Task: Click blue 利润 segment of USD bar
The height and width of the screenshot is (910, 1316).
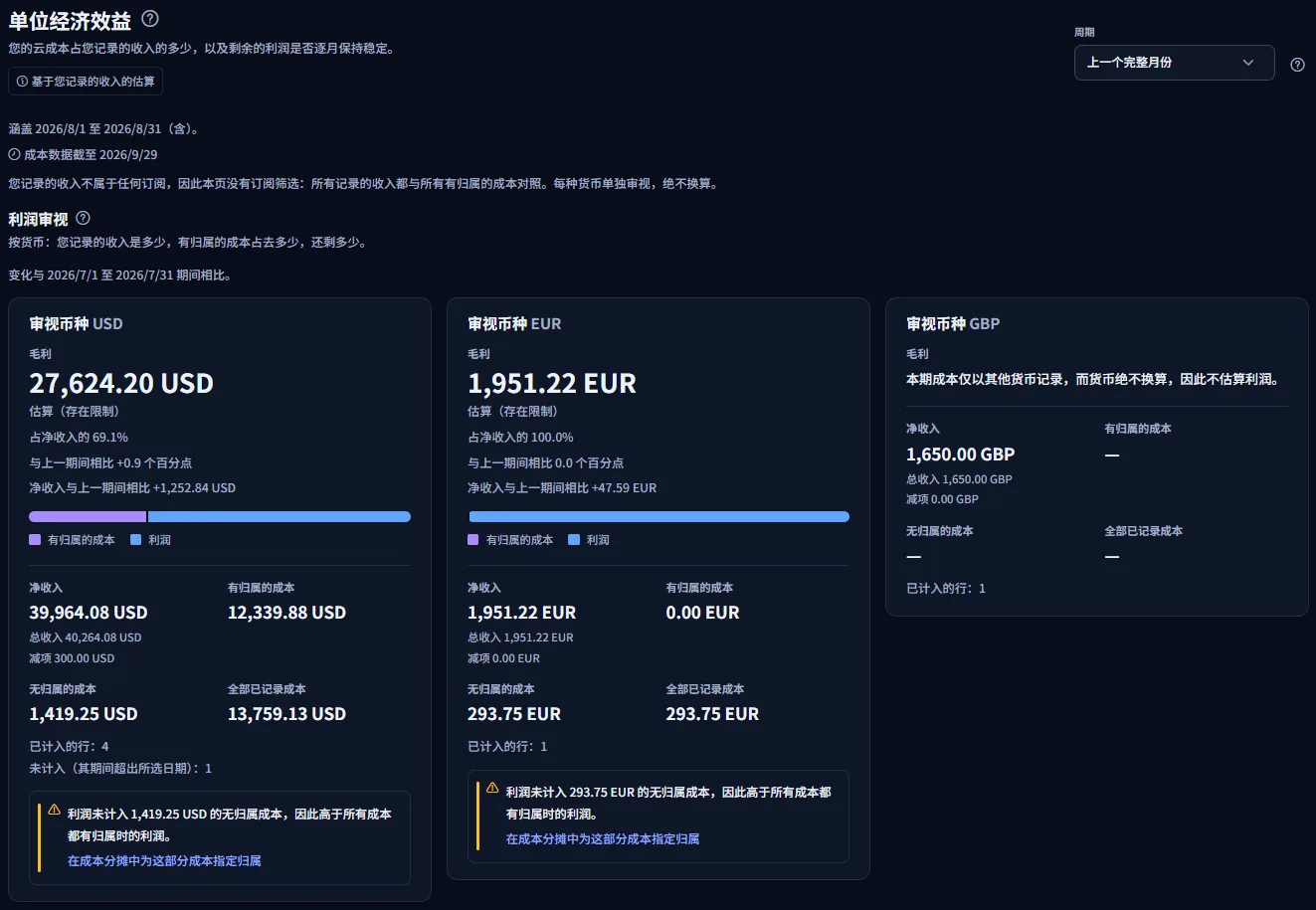Action: point(280,517)
